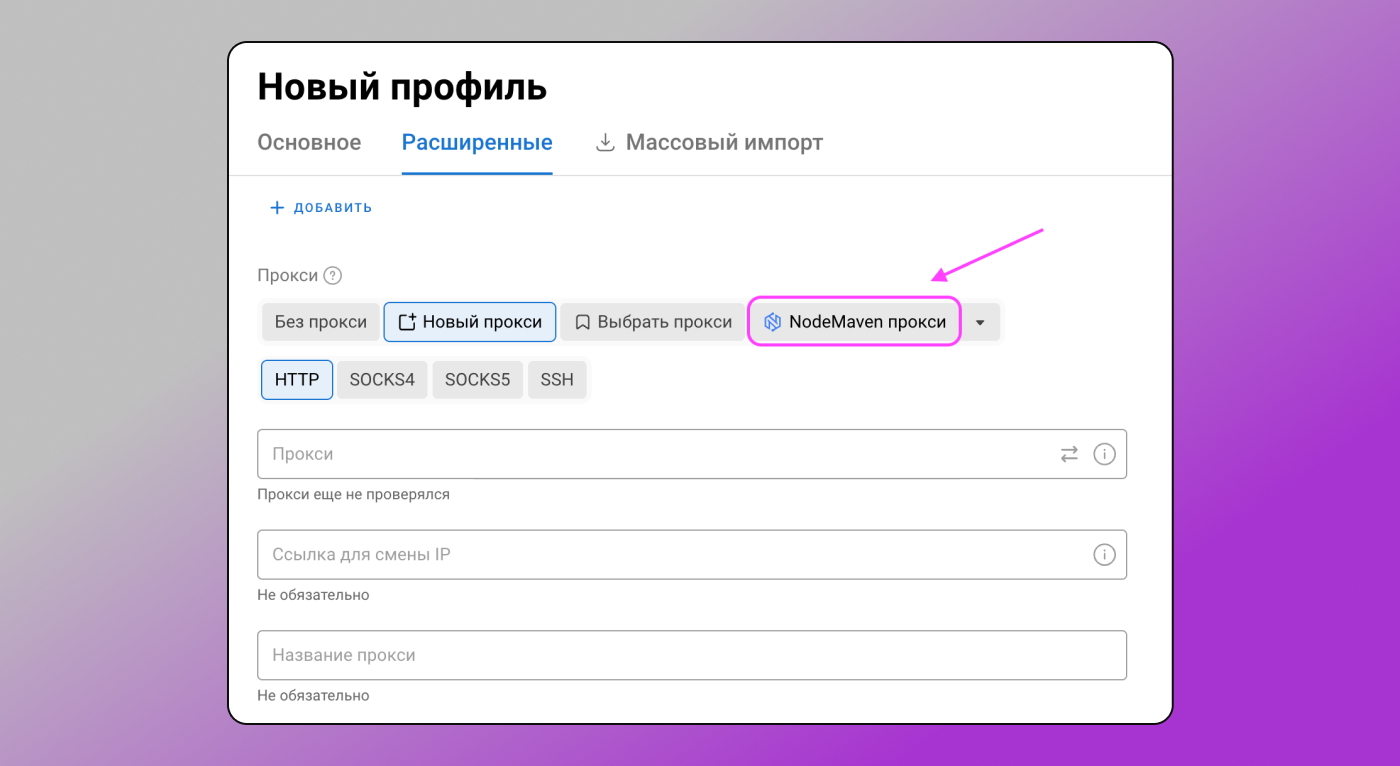Select the SSH protocol option

(557, 380)
